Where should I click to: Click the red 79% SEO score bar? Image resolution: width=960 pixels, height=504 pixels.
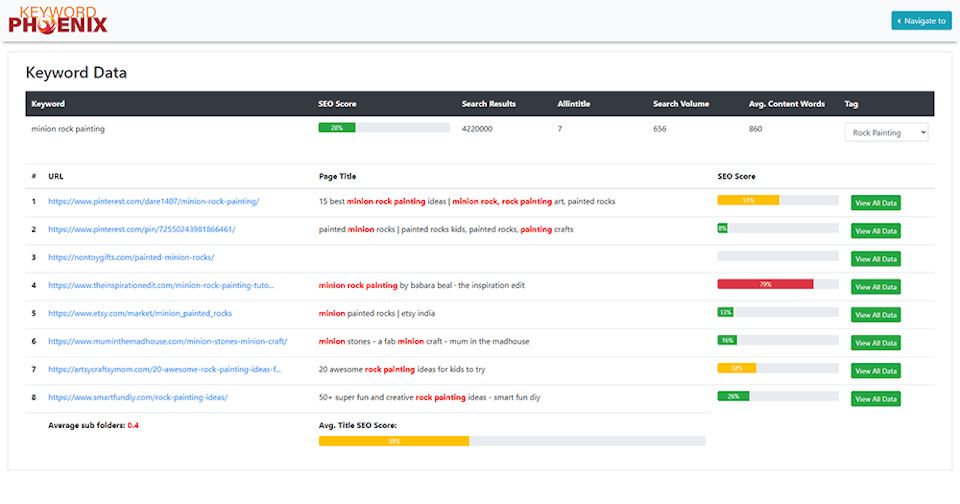[x=765, y=284]
